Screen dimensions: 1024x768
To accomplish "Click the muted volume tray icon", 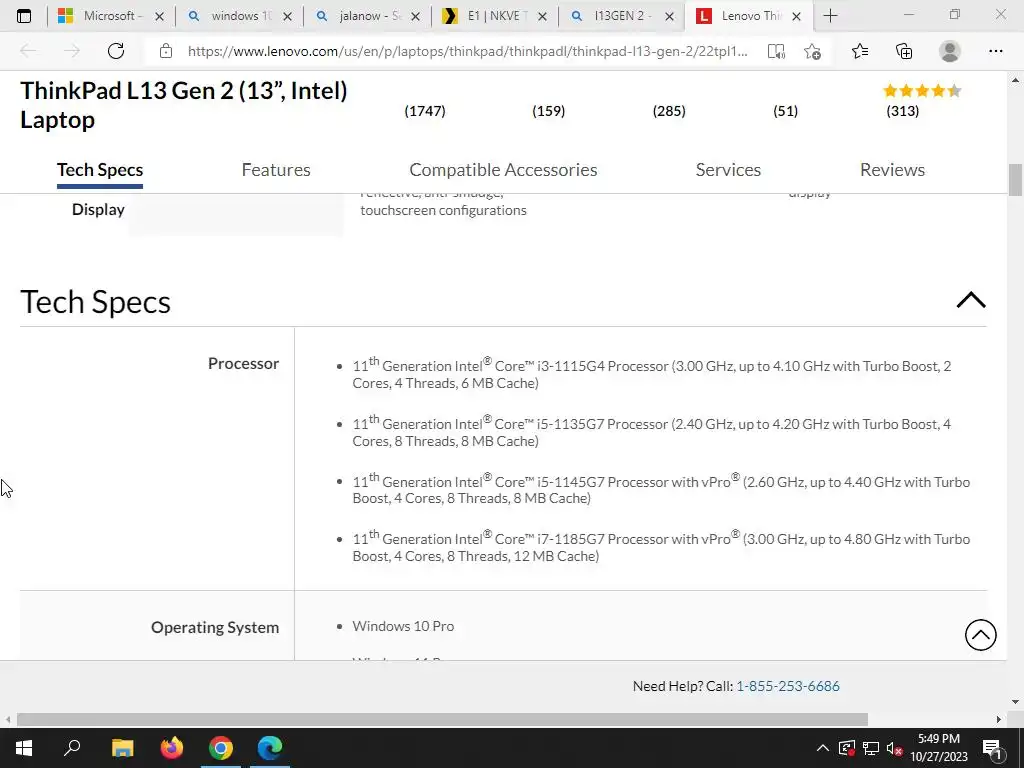I will (895, 748).
